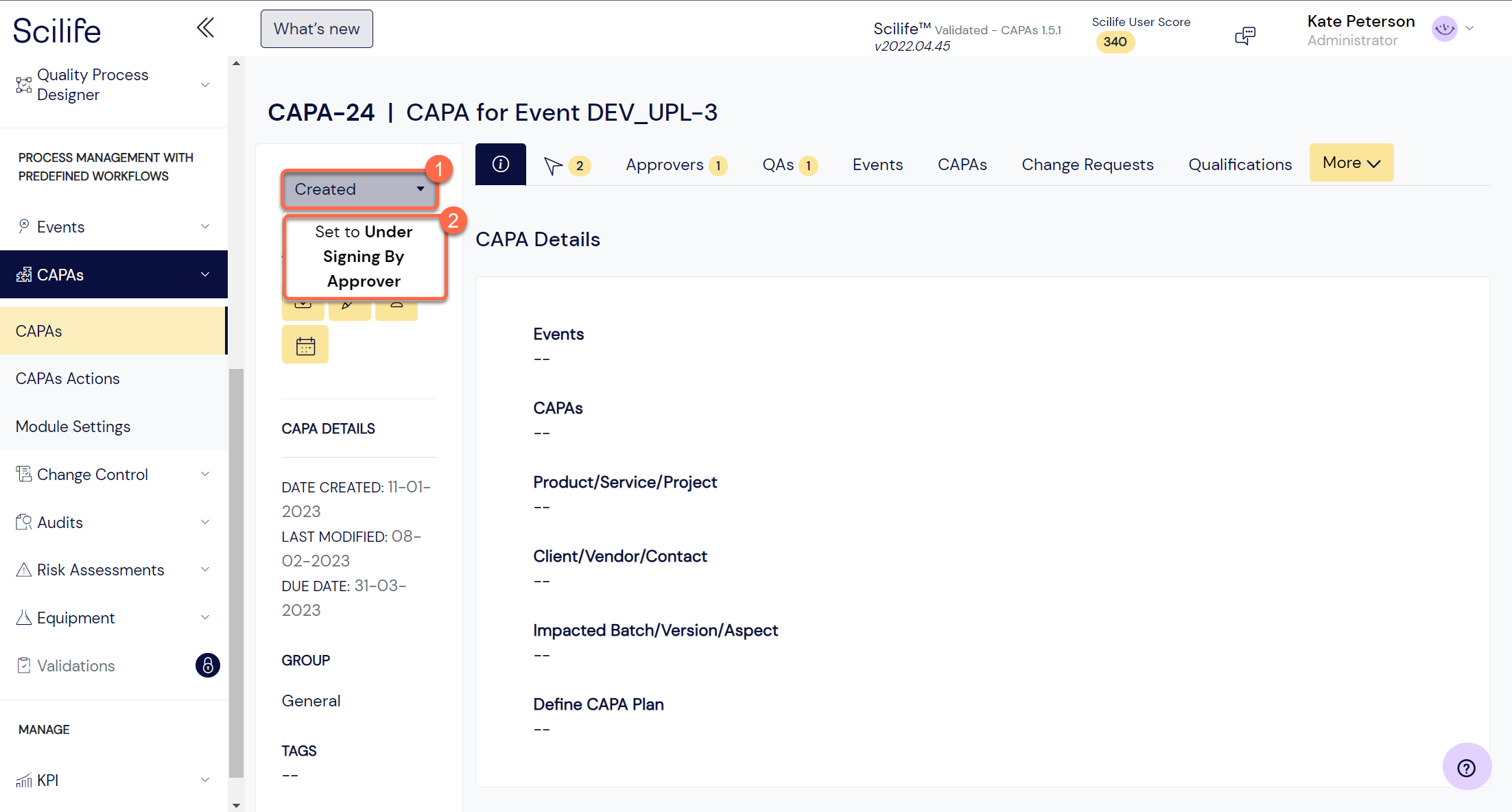
Task: Click the What's new button
Action: pyautogui.click(x=316, y=28)
